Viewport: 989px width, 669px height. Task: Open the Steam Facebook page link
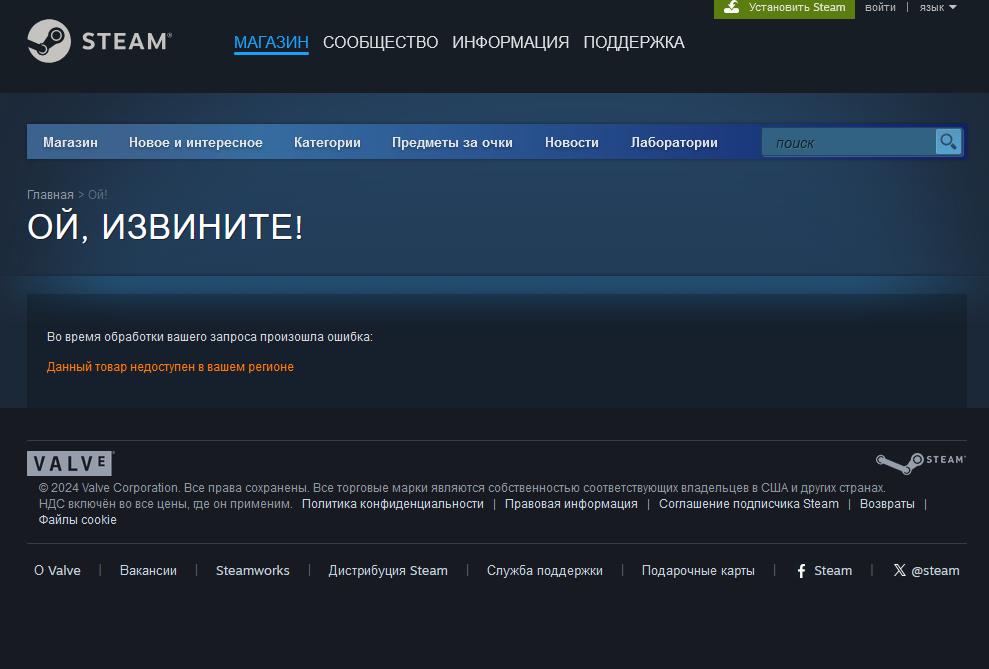point(824,571)
